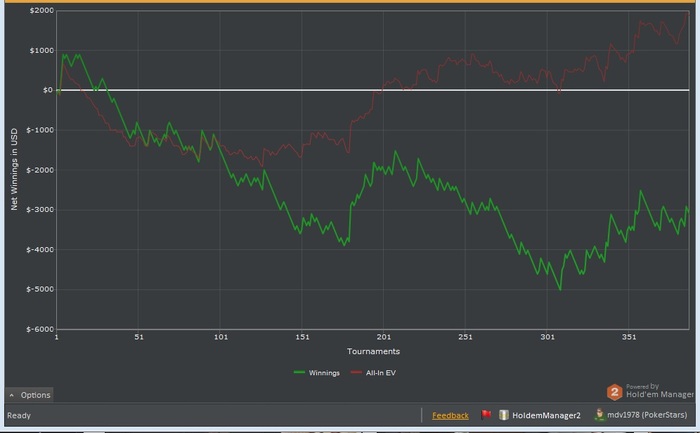The height and width of the screenshot is (433, 700).
Task: Click the Tournaments axis title
Action: click(373, 351)
